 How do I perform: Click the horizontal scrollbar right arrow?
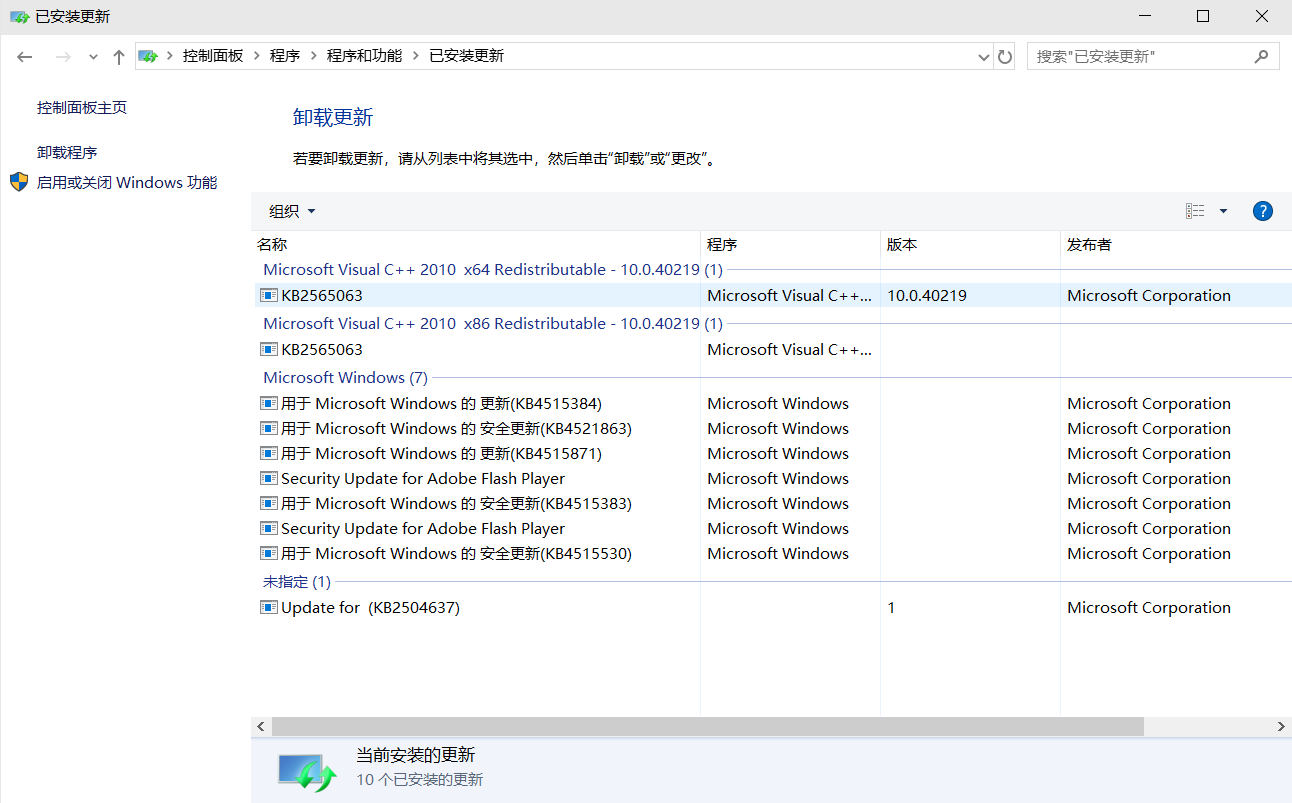point(1282,727)
